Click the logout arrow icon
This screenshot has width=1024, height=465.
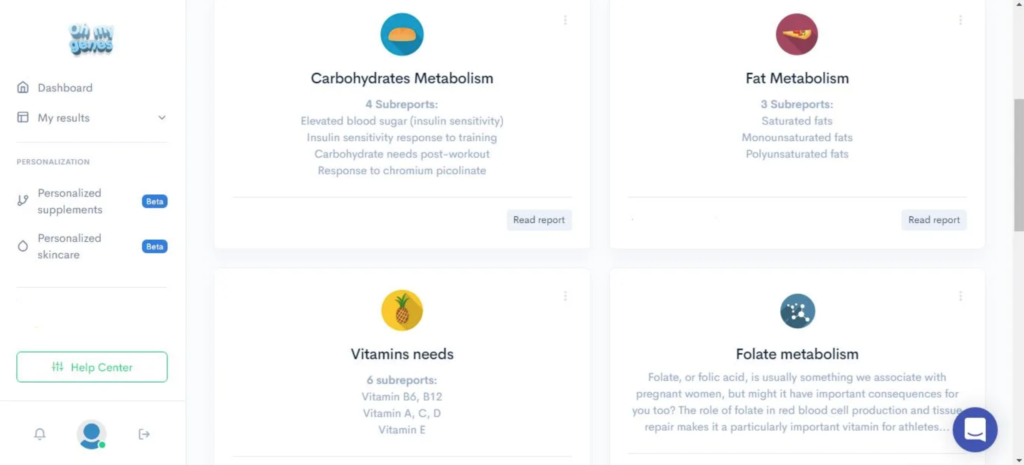pos(144,434)
